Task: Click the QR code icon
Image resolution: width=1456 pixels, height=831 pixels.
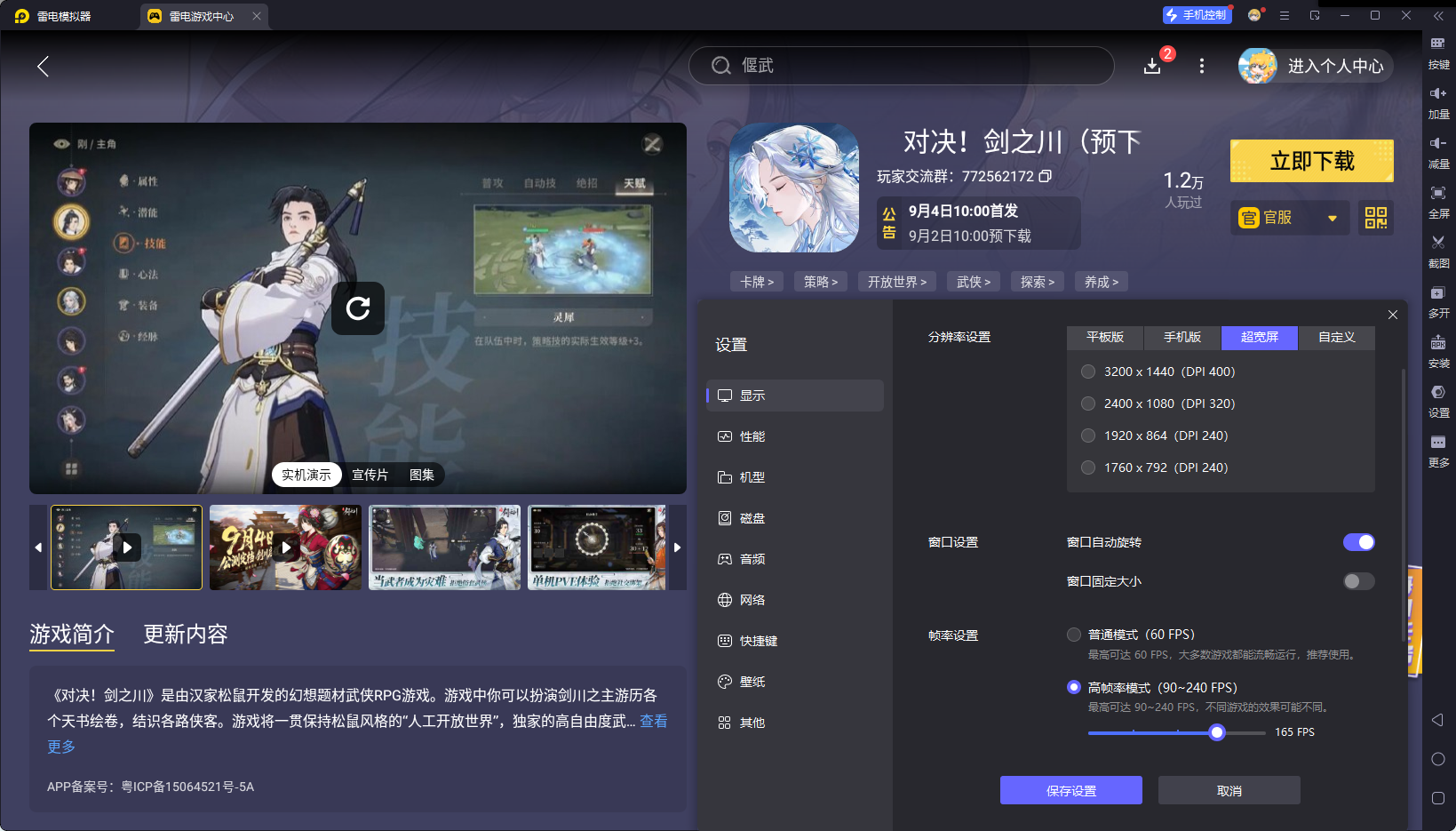Action: 1375,218
